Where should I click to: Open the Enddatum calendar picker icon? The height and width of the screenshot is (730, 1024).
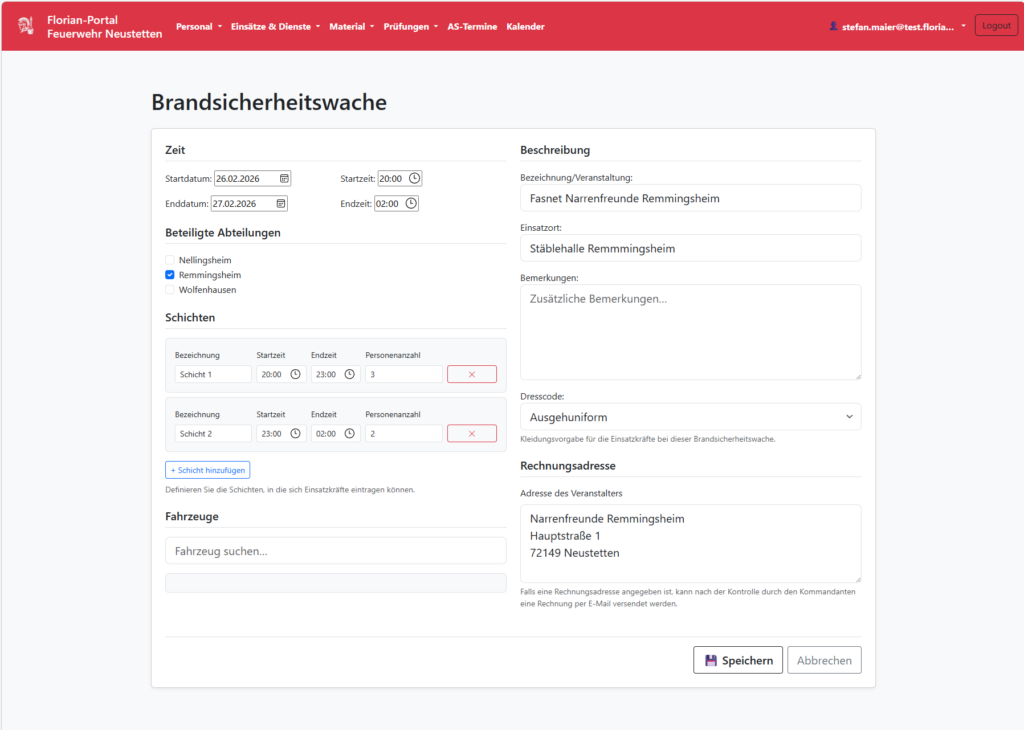pyautogui.click(x=281, y=204)
